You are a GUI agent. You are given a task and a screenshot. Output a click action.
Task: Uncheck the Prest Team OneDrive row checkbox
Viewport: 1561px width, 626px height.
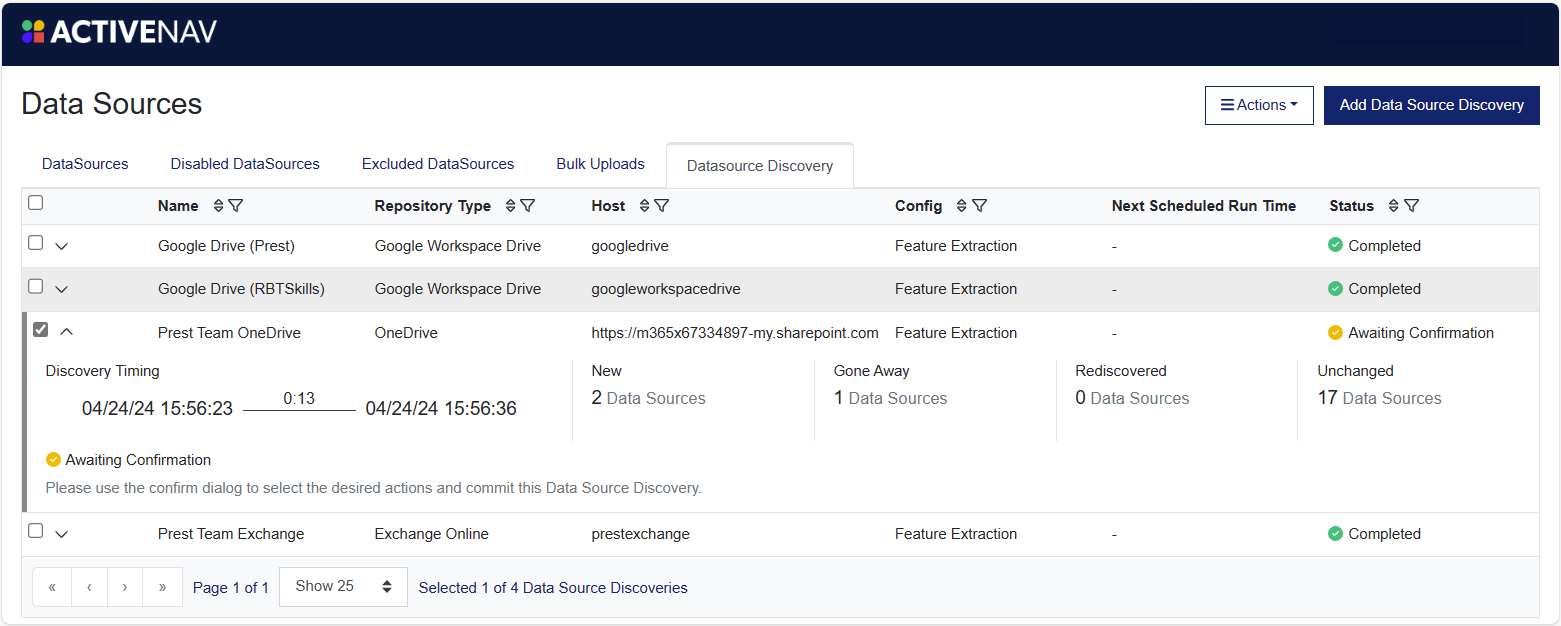[x=40, y=330]
